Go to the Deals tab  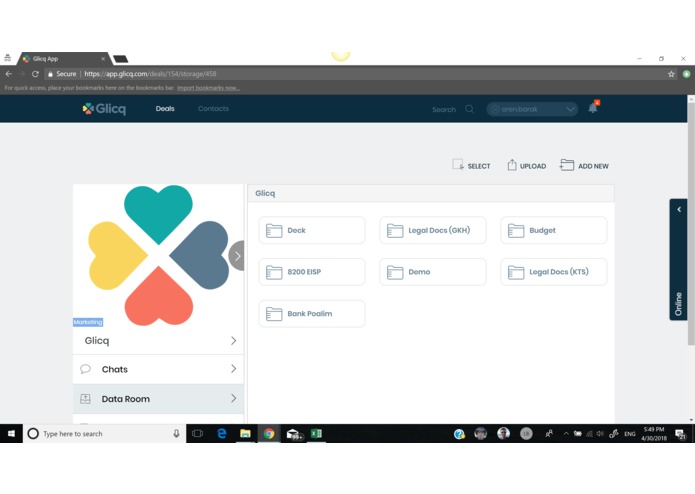[x=165, y=109]
